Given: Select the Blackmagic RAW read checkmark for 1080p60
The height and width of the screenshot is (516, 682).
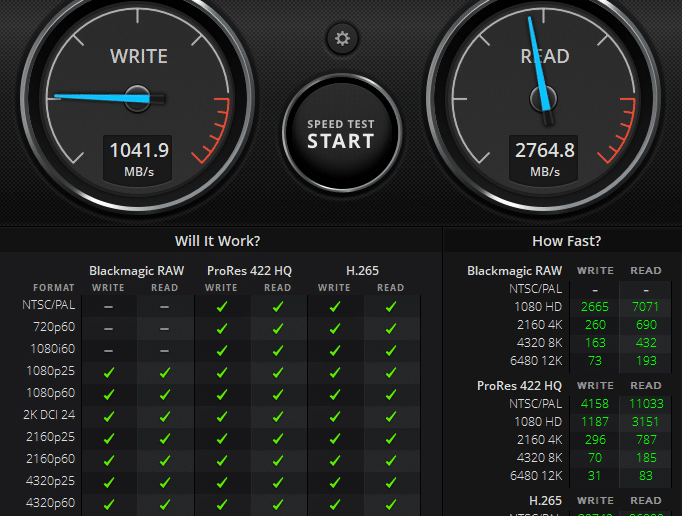Looking at the screenshot, I should pos(164,394).
